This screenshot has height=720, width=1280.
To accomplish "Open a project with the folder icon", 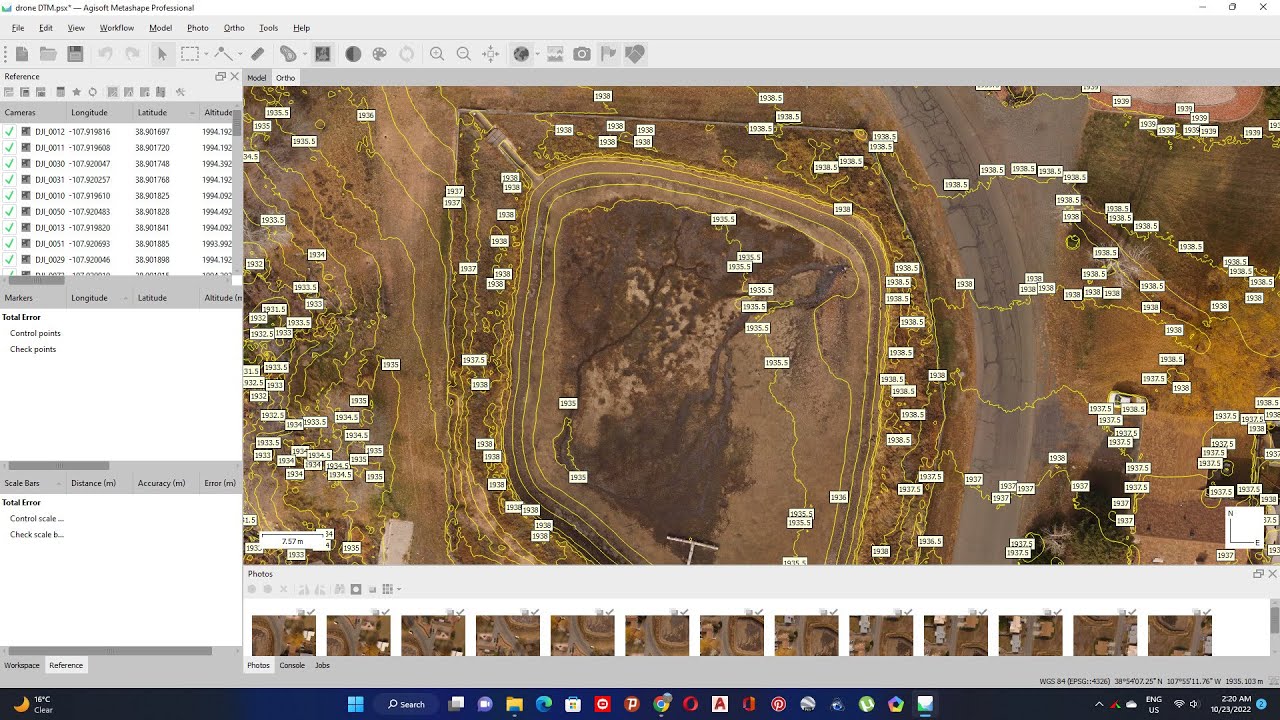I will click(48, 54).
